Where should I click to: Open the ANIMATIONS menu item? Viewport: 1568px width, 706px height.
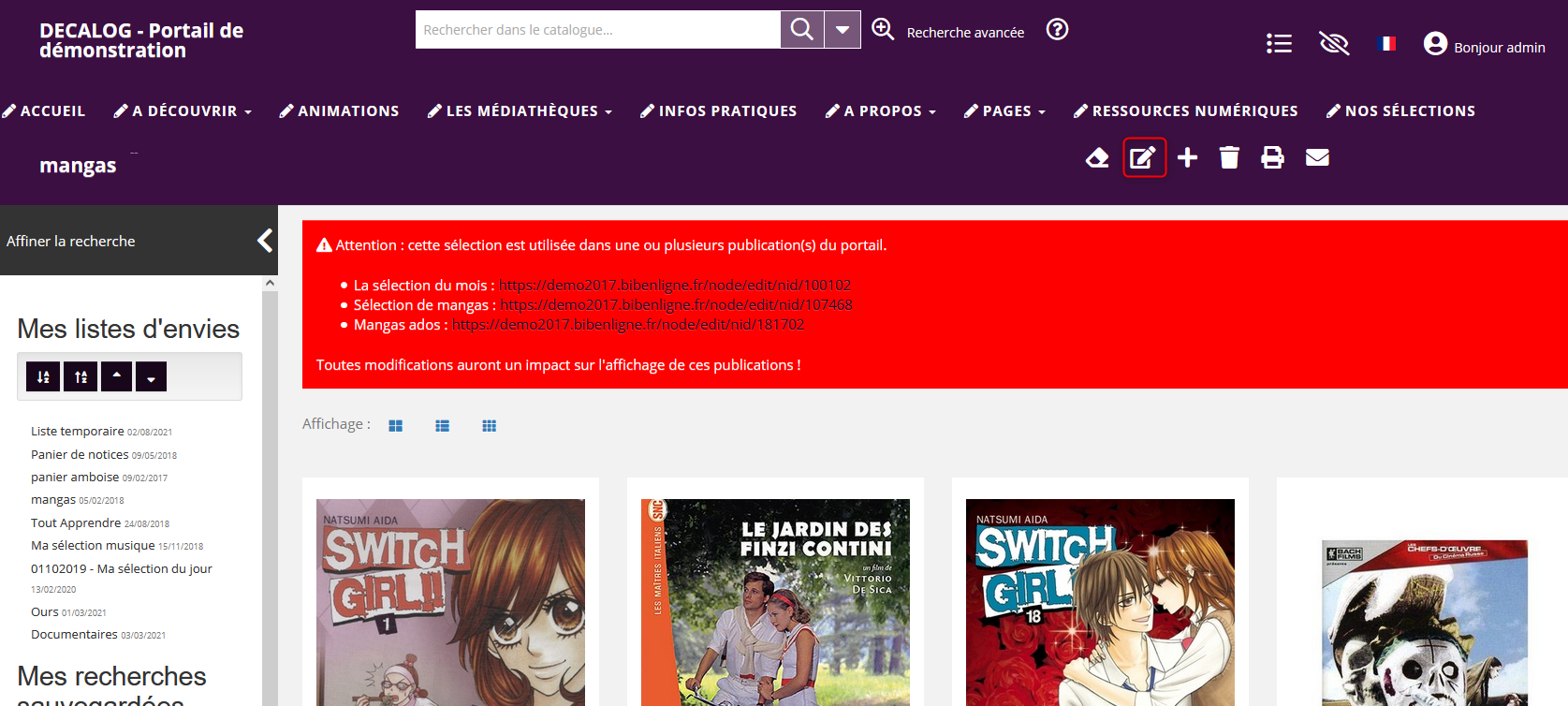tap(348, 110)
